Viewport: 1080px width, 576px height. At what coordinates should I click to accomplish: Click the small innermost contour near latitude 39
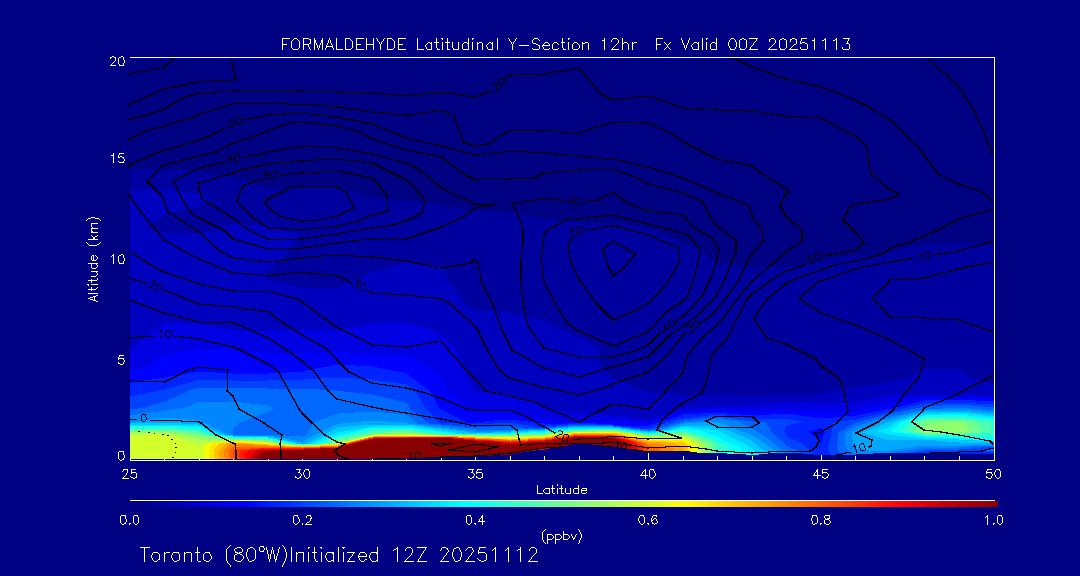tap(620, 257)
